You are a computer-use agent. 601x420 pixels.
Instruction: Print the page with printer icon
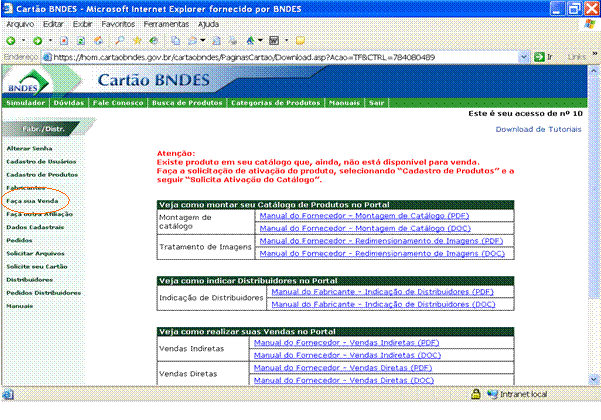point(233,41)
